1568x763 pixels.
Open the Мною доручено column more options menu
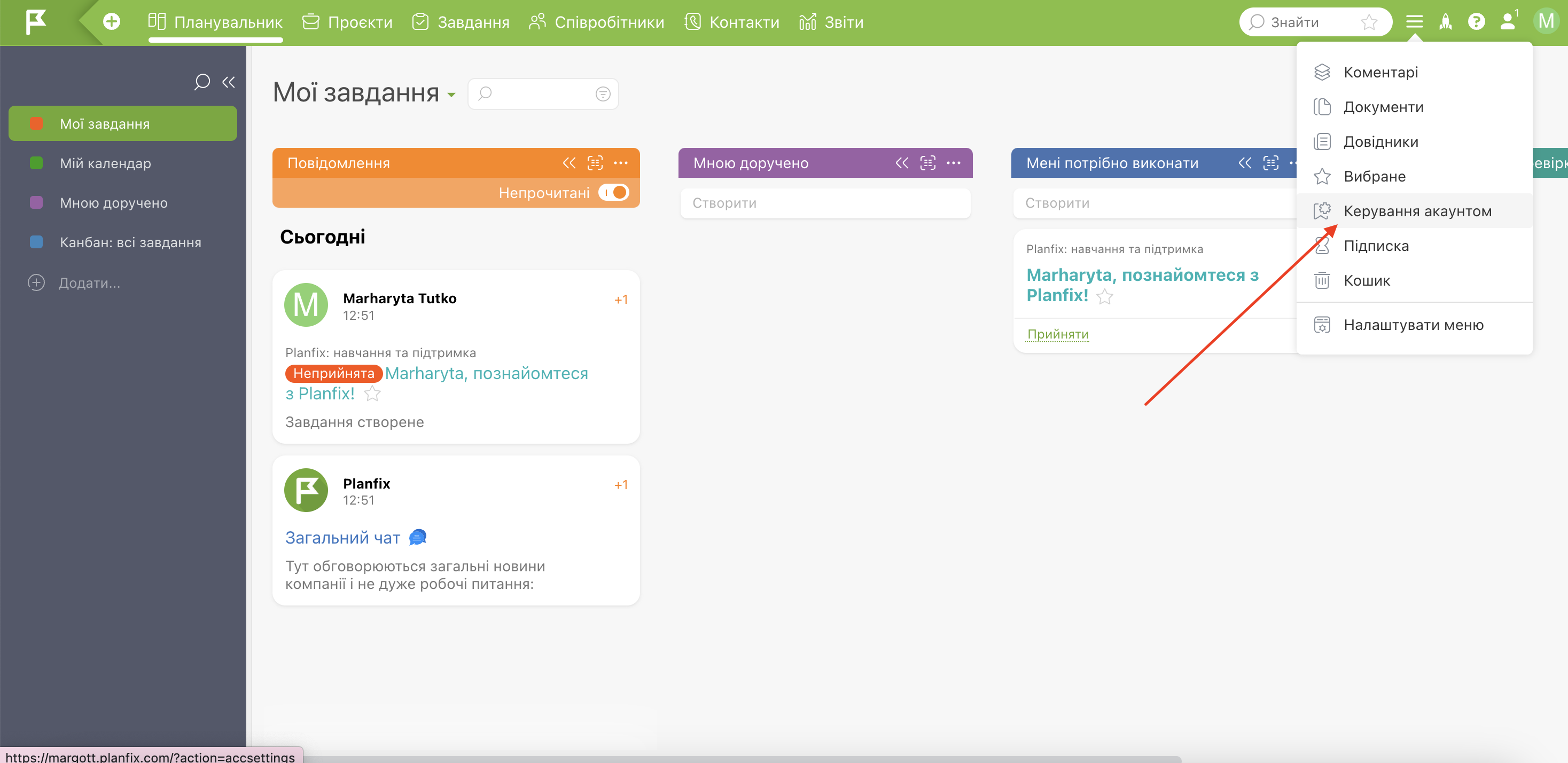point(954,163)
